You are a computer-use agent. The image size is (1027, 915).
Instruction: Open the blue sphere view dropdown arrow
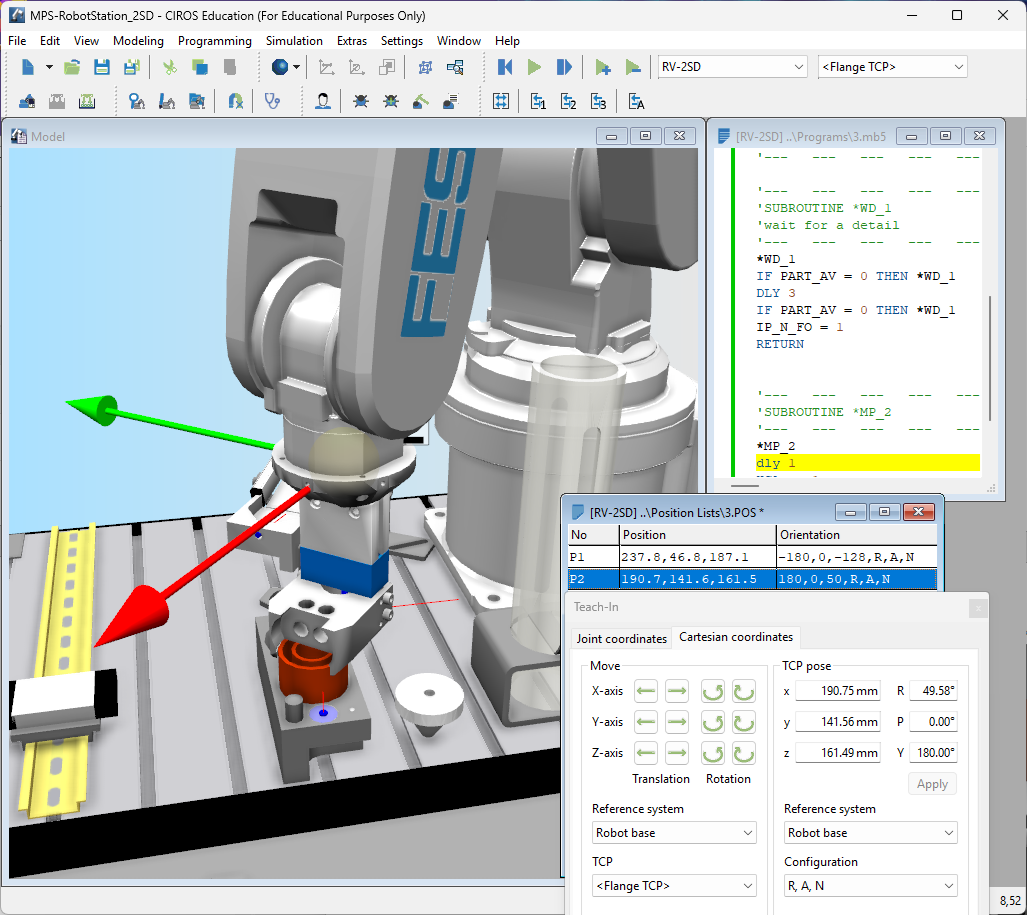(x=296, y=67)
